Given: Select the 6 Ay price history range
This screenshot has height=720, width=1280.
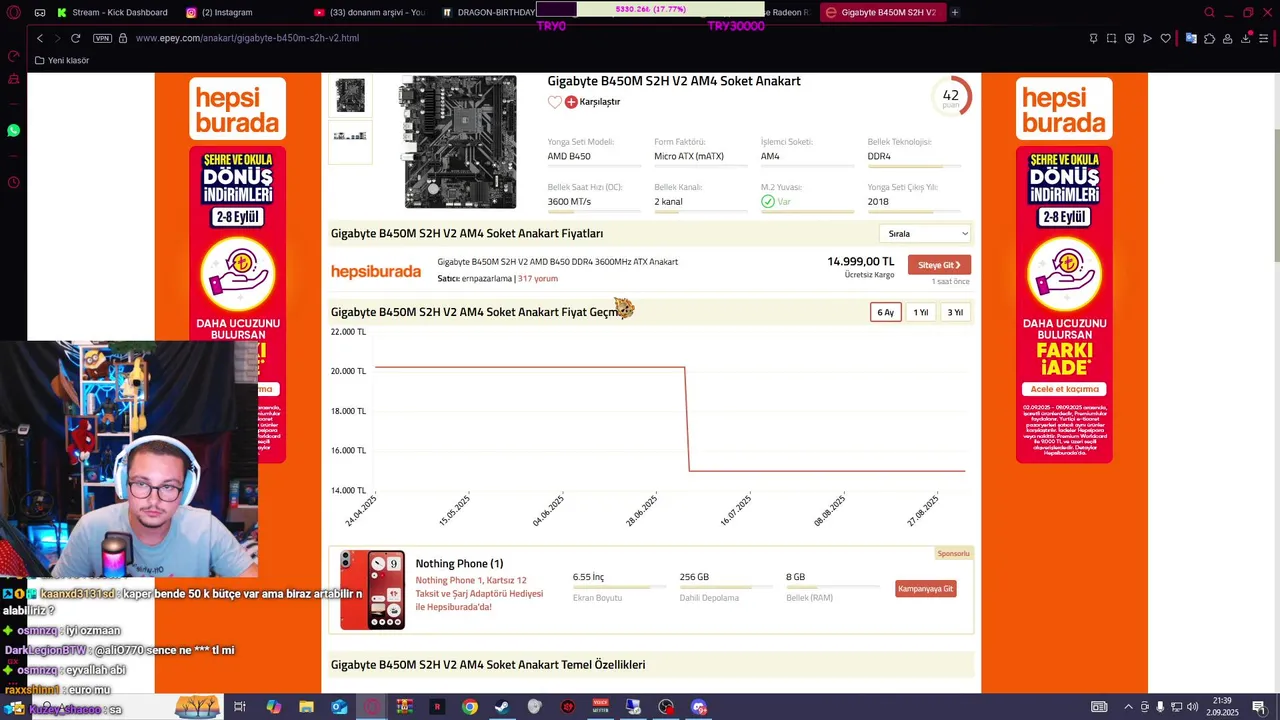Looking at the screenshot, I should (x=886, y=312).
